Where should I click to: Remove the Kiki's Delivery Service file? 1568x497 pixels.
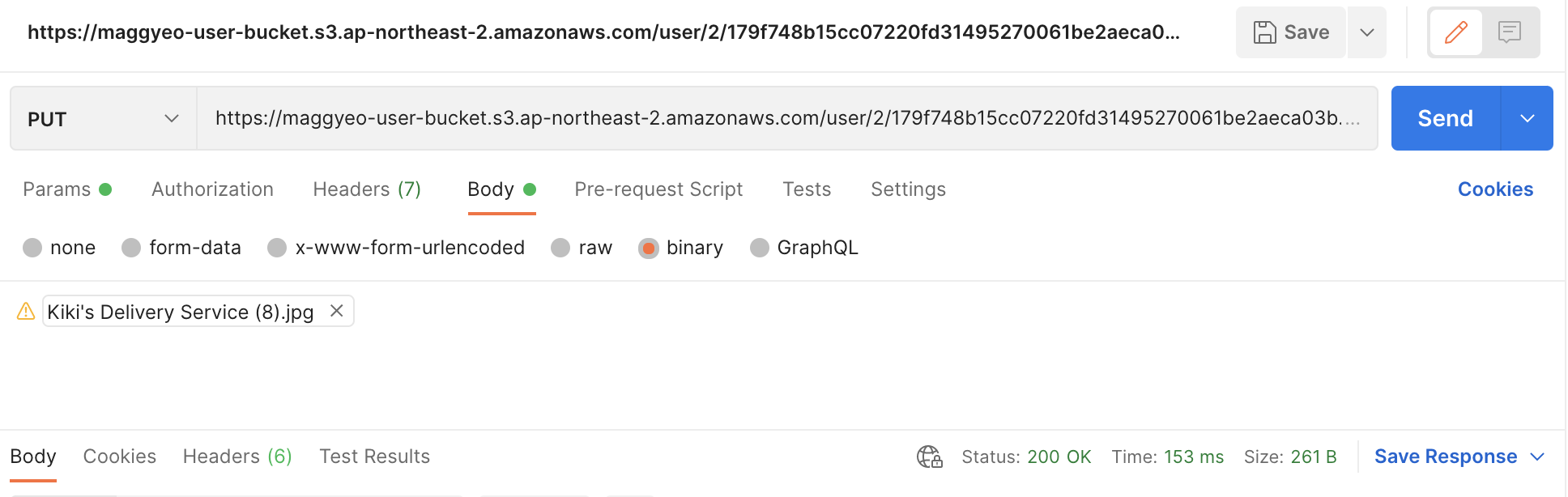pyautogui.click(x=337, y=311)
